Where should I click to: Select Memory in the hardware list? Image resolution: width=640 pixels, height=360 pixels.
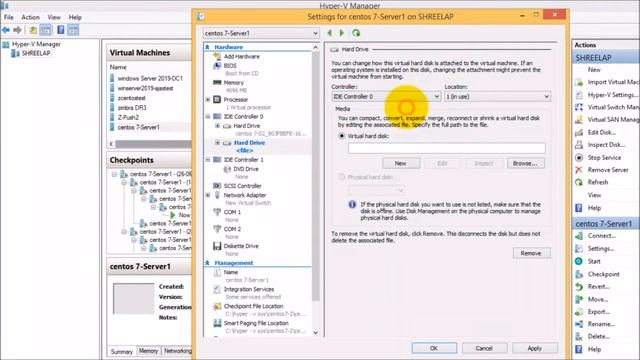pos(233,82)
